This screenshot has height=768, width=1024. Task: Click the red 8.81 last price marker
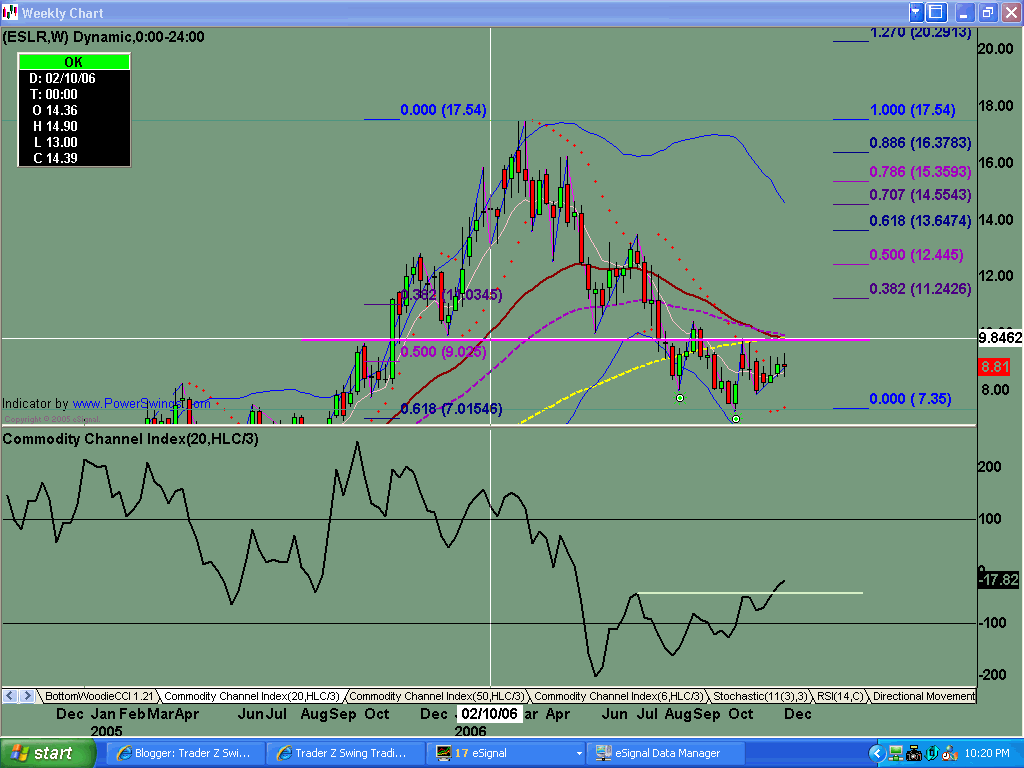(995, 367)
